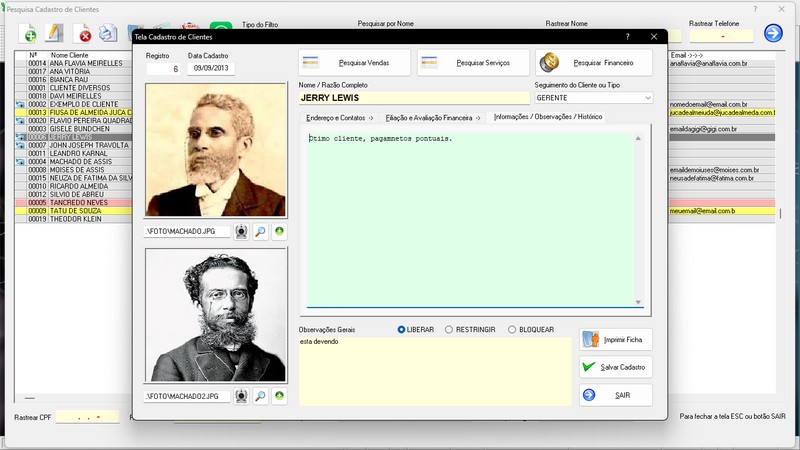Select the CLIENTE DIVERSOS row
800x450 pixels.
coord(74,88)
